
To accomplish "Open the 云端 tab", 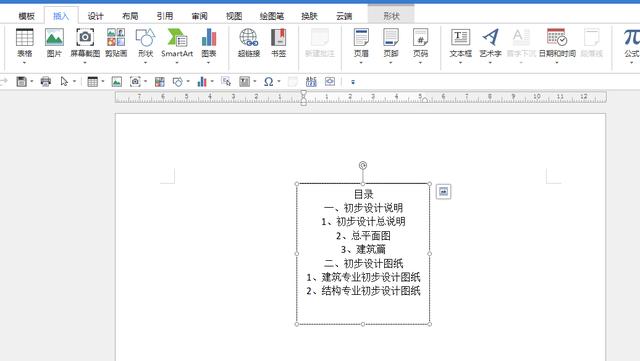I will [344, 16].
